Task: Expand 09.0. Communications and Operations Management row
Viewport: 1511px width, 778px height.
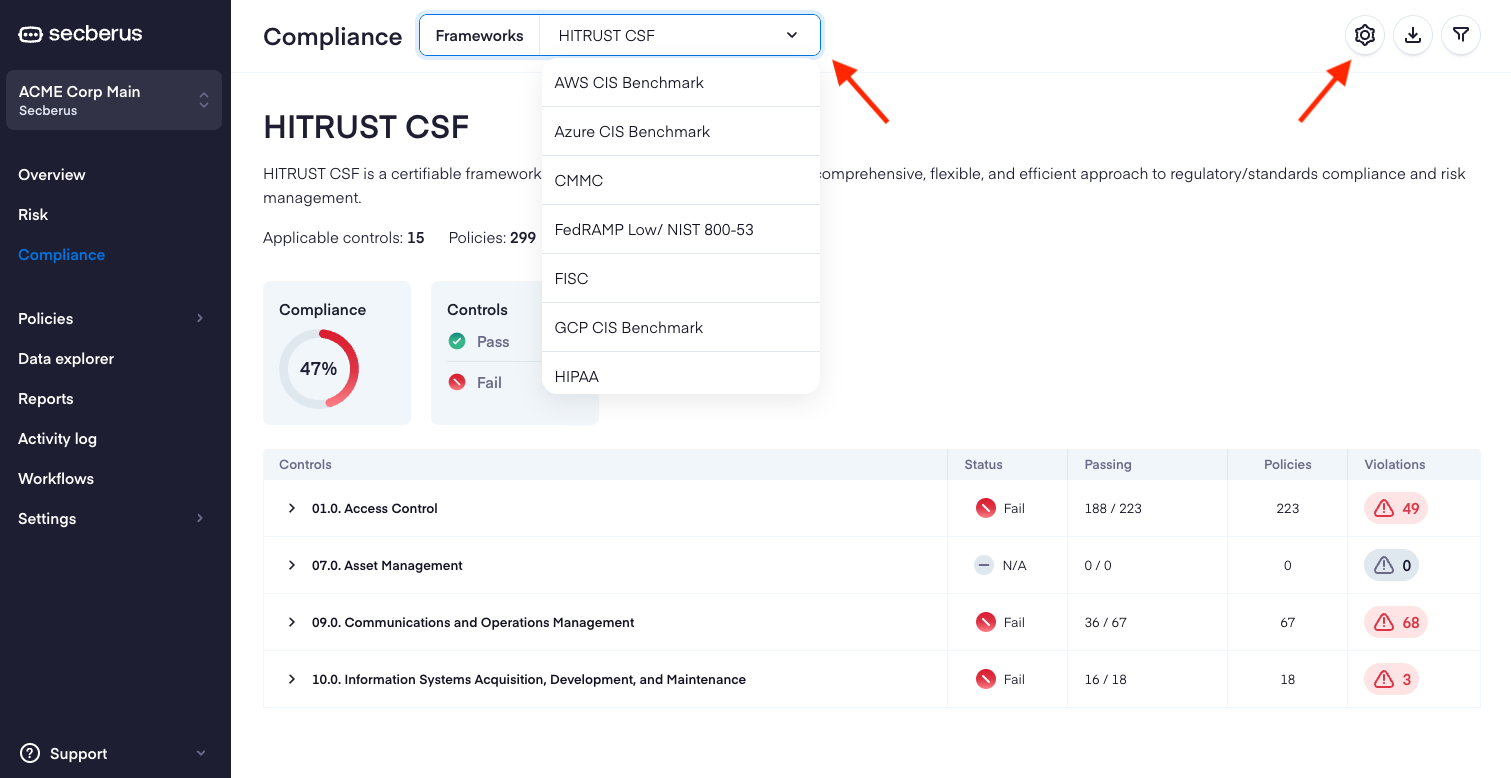Action: (292, 622)
